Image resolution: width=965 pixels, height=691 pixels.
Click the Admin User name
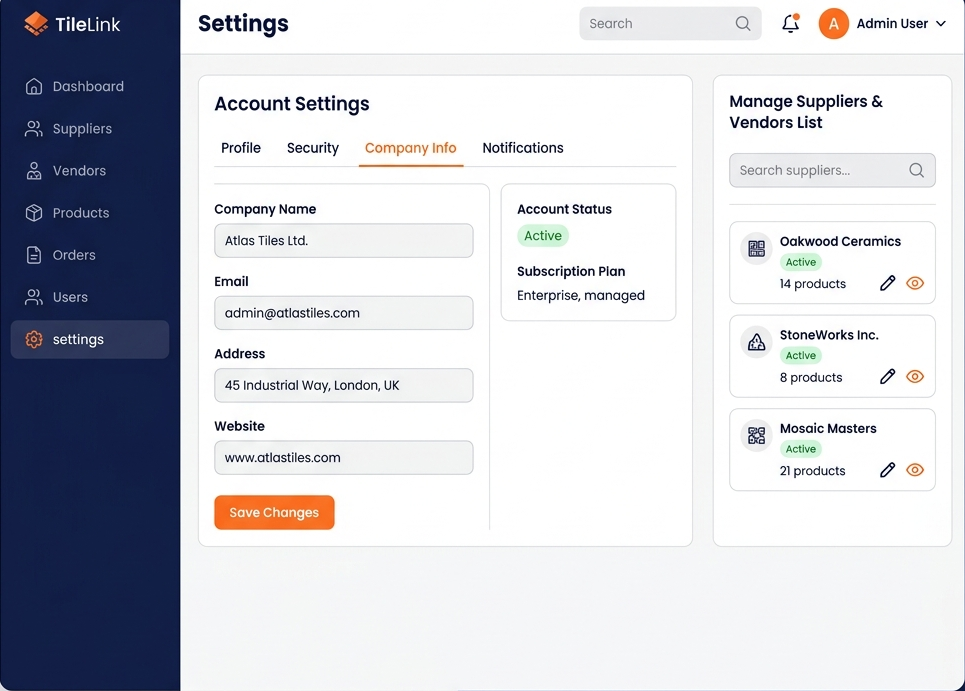(892, 23)
